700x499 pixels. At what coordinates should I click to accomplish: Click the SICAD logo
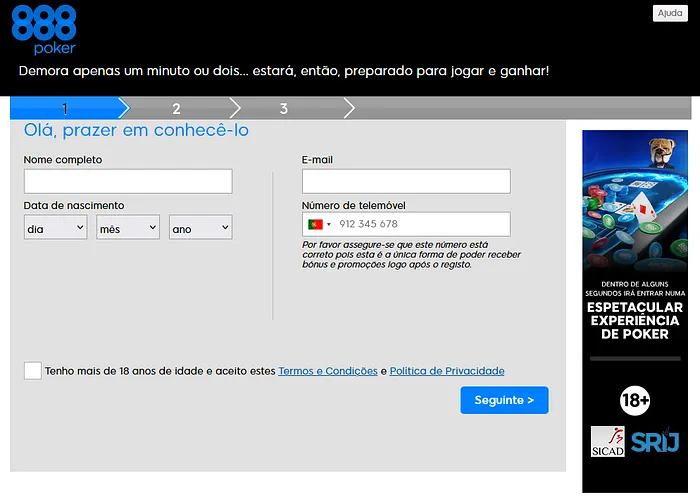[608, 441]
